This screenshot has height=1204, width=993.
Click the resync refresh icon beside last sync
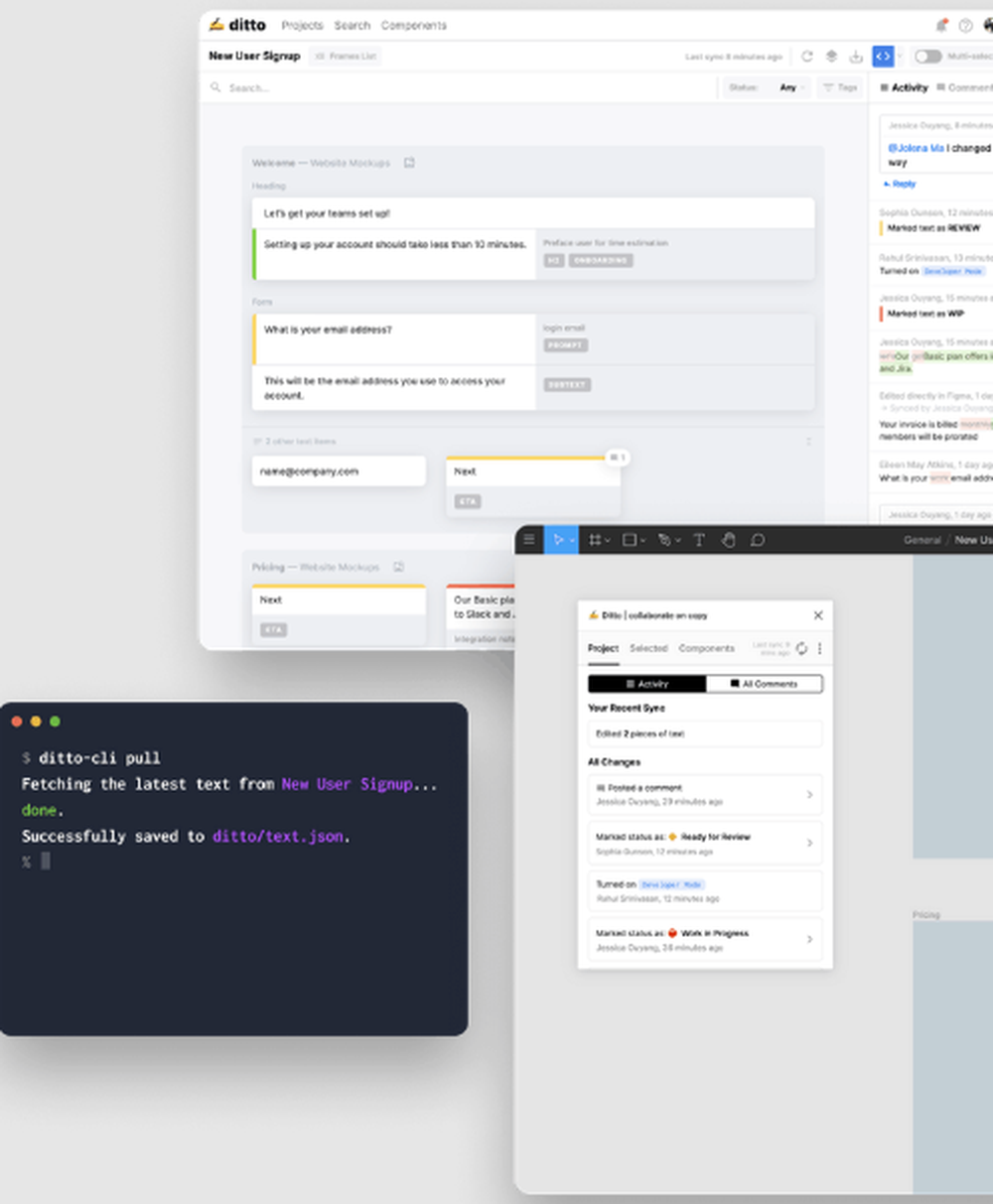pyautogui.click(x=807, y=57)
